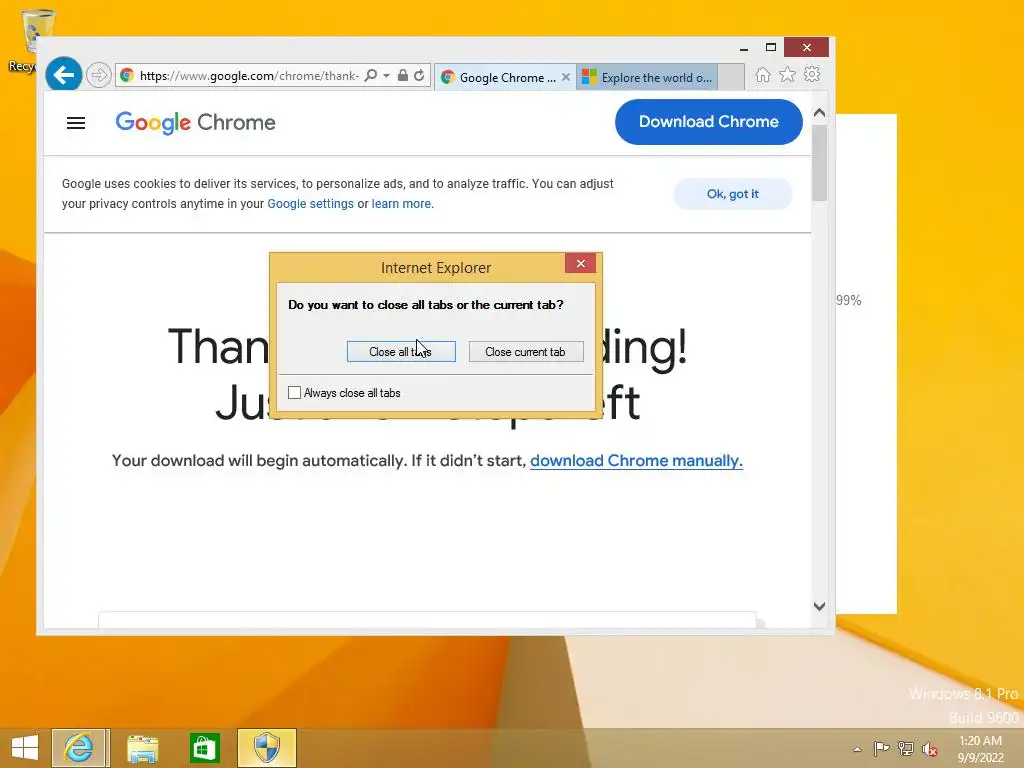The image size is (1024, 768).
Task: Open a new blank tab
Action: pyautogui.click(x=731, y=77)
